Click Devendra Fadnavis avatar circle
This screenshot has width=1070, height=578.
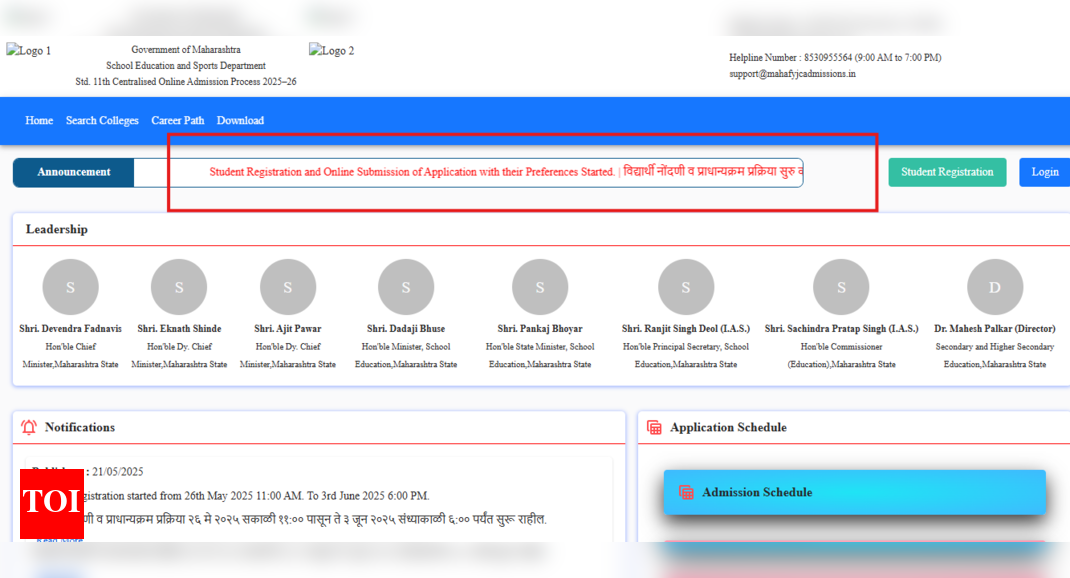pos(70,287)
